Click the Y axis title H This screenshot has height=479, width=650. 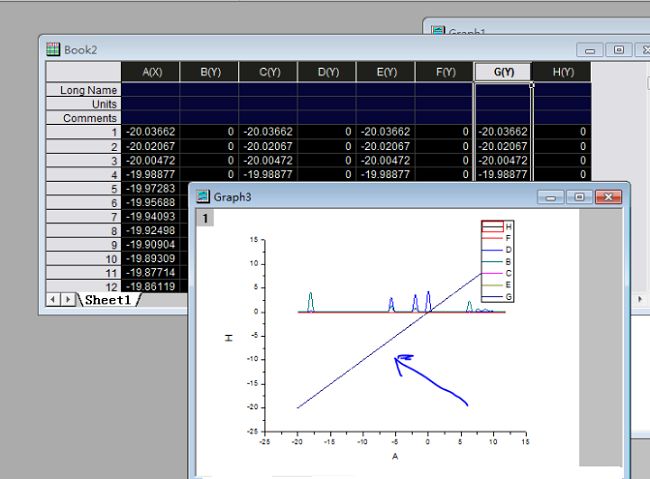point(228,338)
